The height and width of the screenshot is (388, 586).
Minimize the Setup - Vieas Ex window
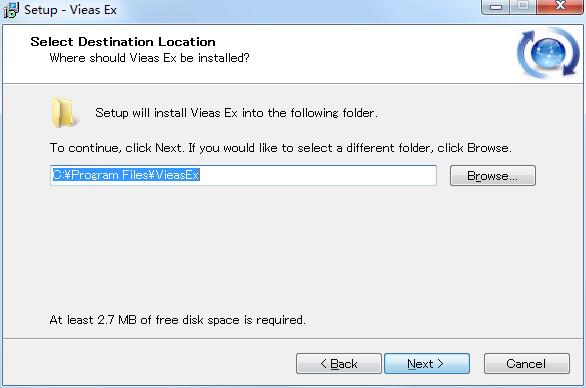point(496,7)
